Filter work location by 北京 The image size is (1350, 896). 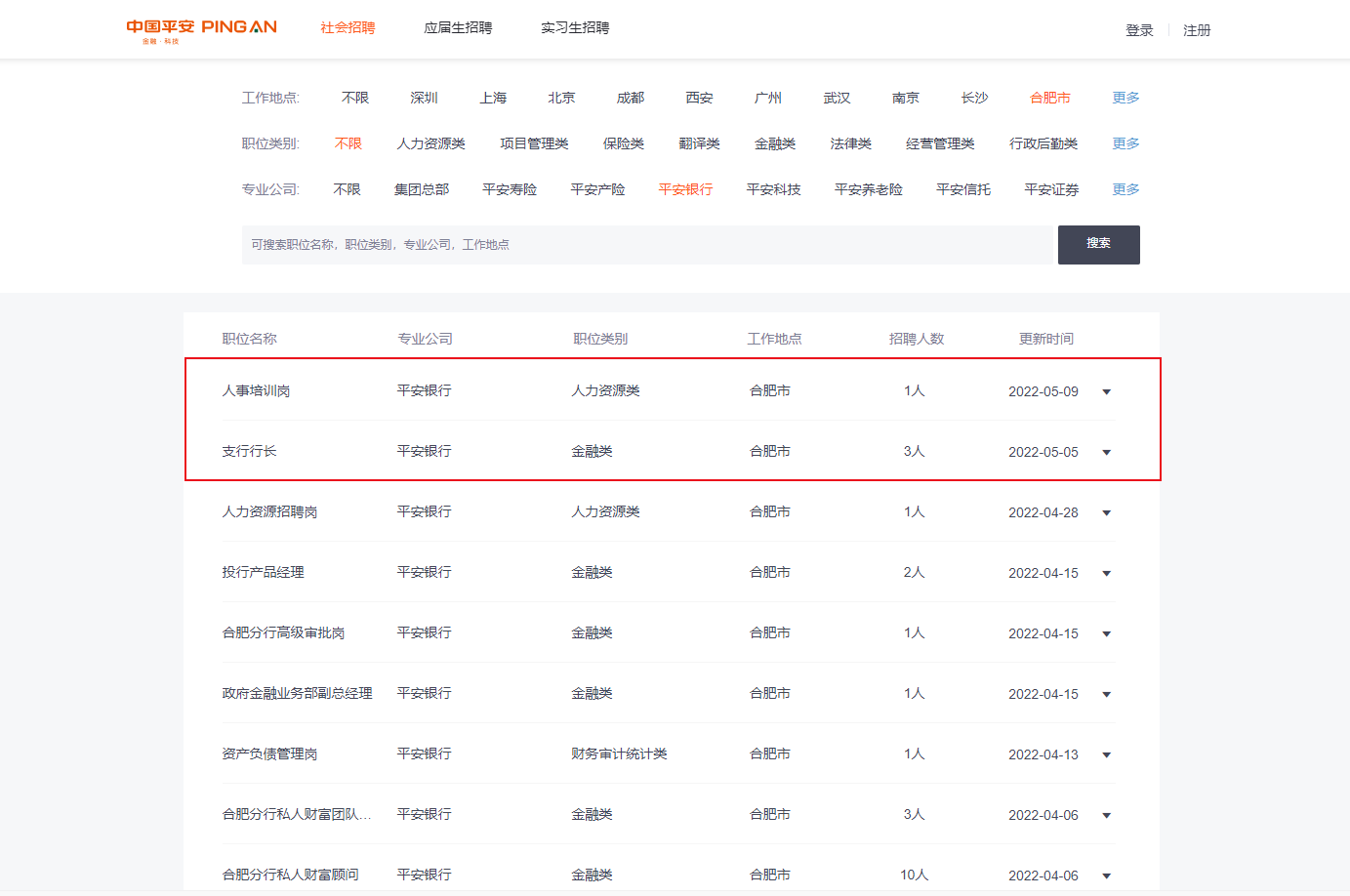click(561, 98)
